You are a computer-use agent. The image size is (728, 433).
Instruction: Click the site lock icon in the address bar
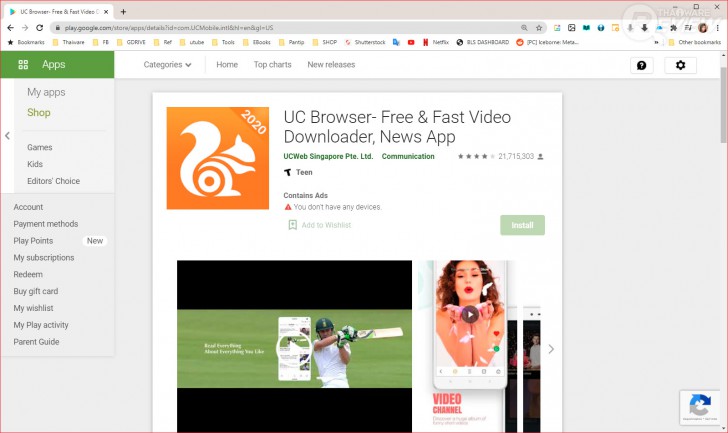(x=58, y=28)
